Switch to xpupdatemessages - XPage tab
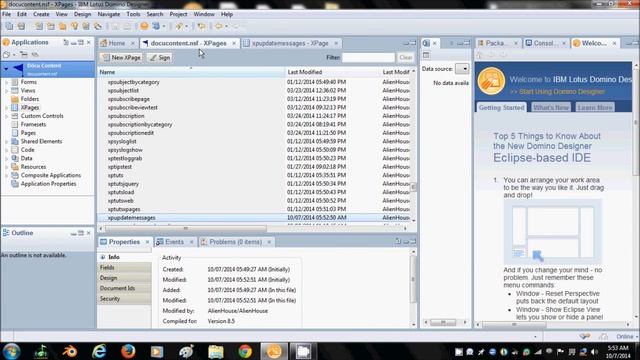The image size is (640, 360). 290,43
